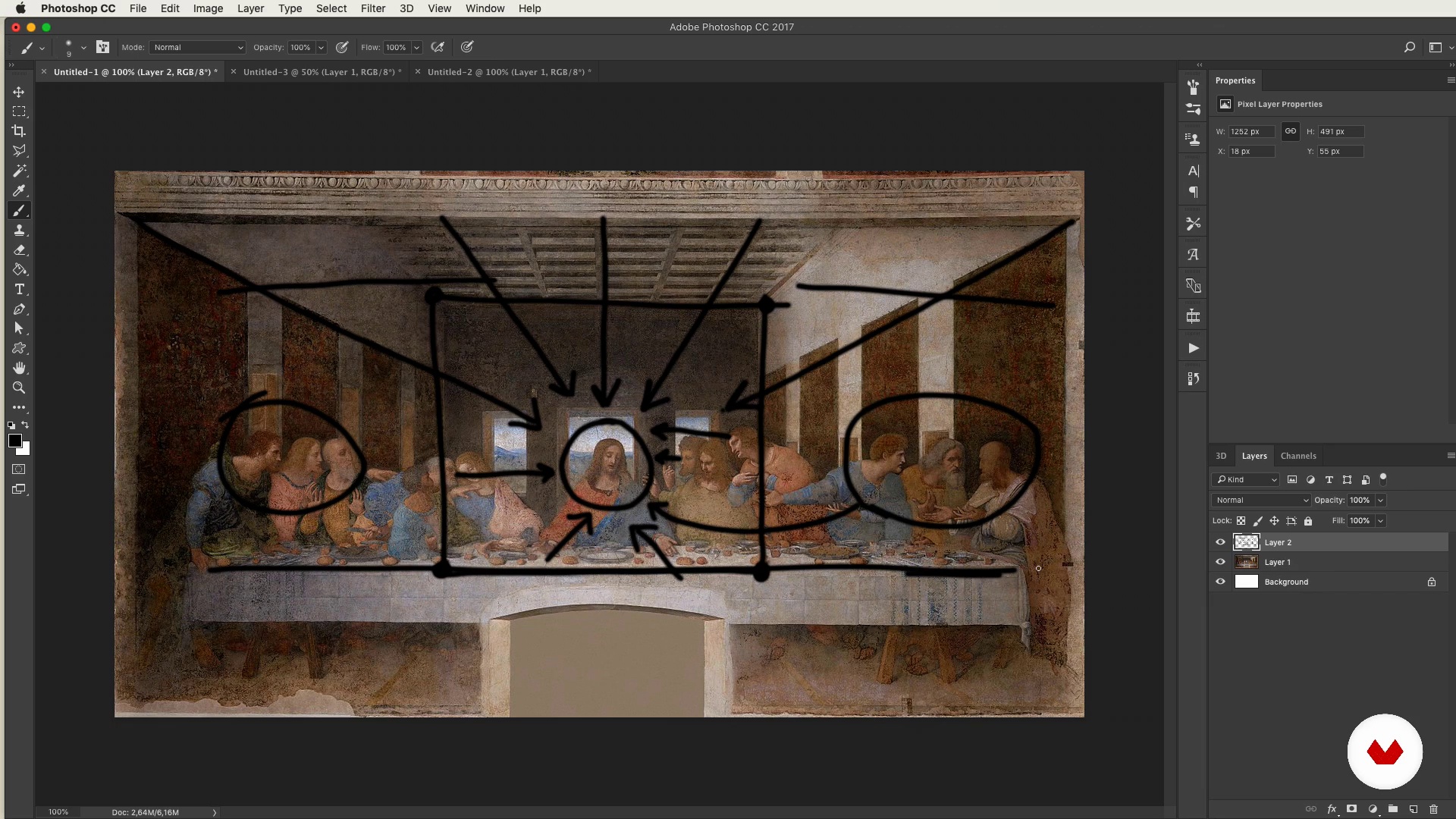1456x819 pixels.
Task: Select the Crop tool
Action: (19, 131)
